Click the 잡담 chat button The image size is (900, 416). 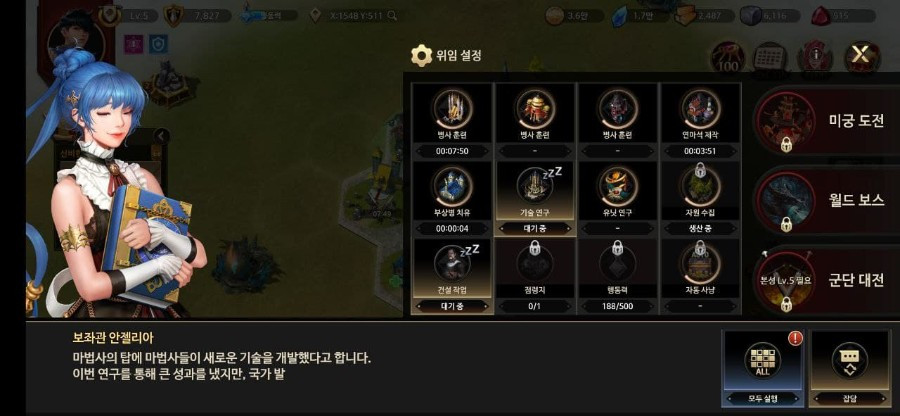tap(849, 368)
